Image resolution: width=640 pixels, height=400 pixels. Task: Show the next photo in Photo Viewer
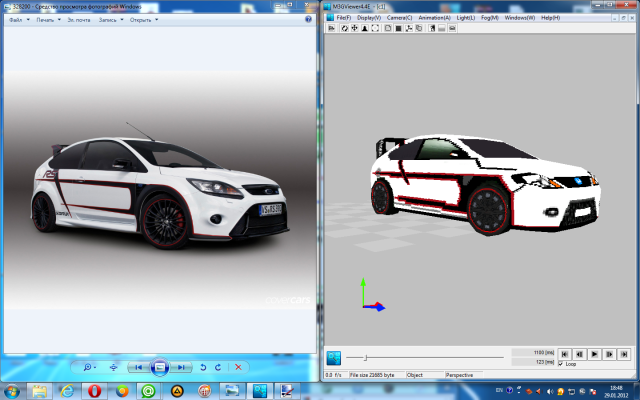click(180, 367)
